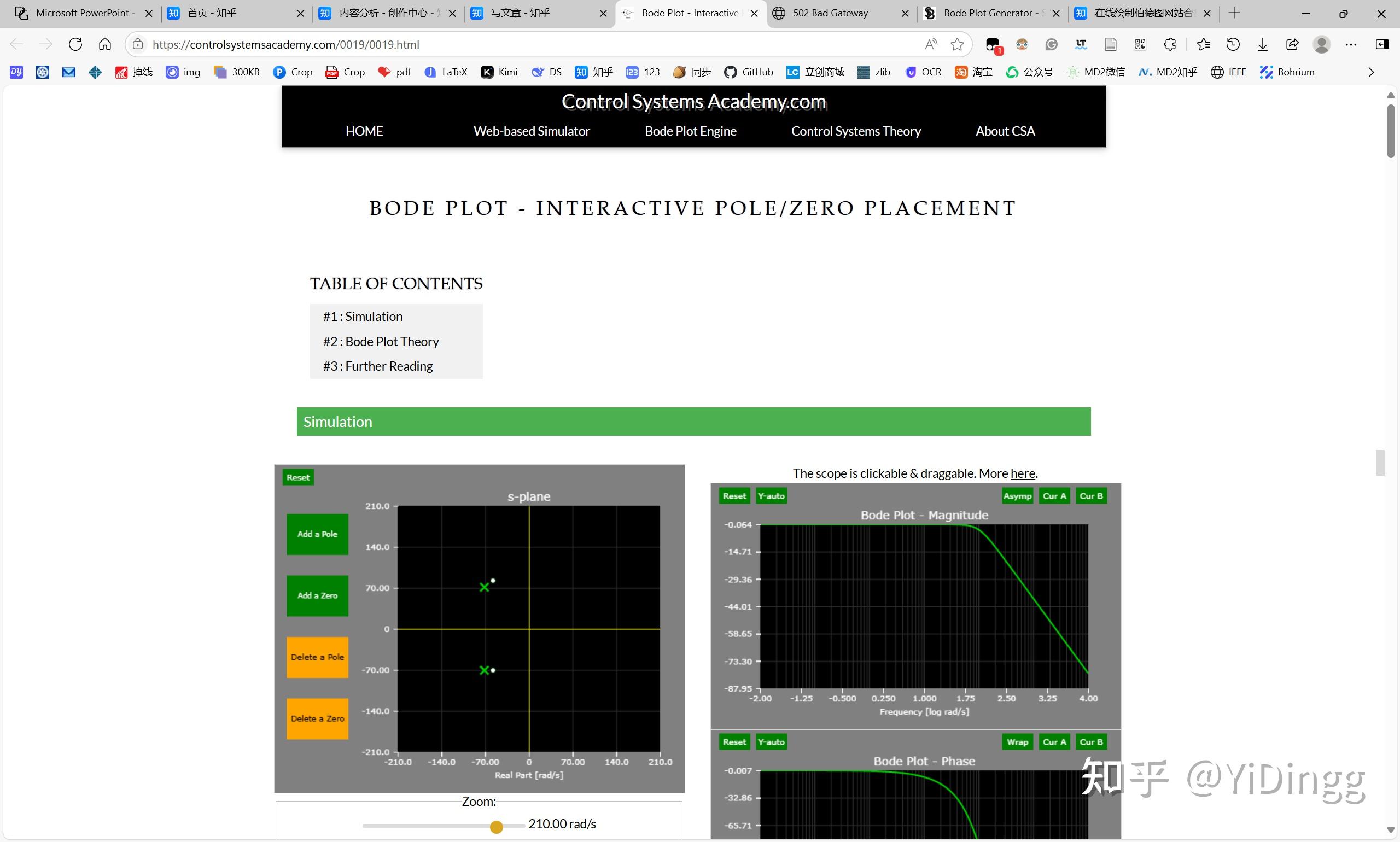Enable Y-auto on the magnitude plot
The width and height of the screenshot is (1400, 842).
pyautogui.click(x=771, y=495)
